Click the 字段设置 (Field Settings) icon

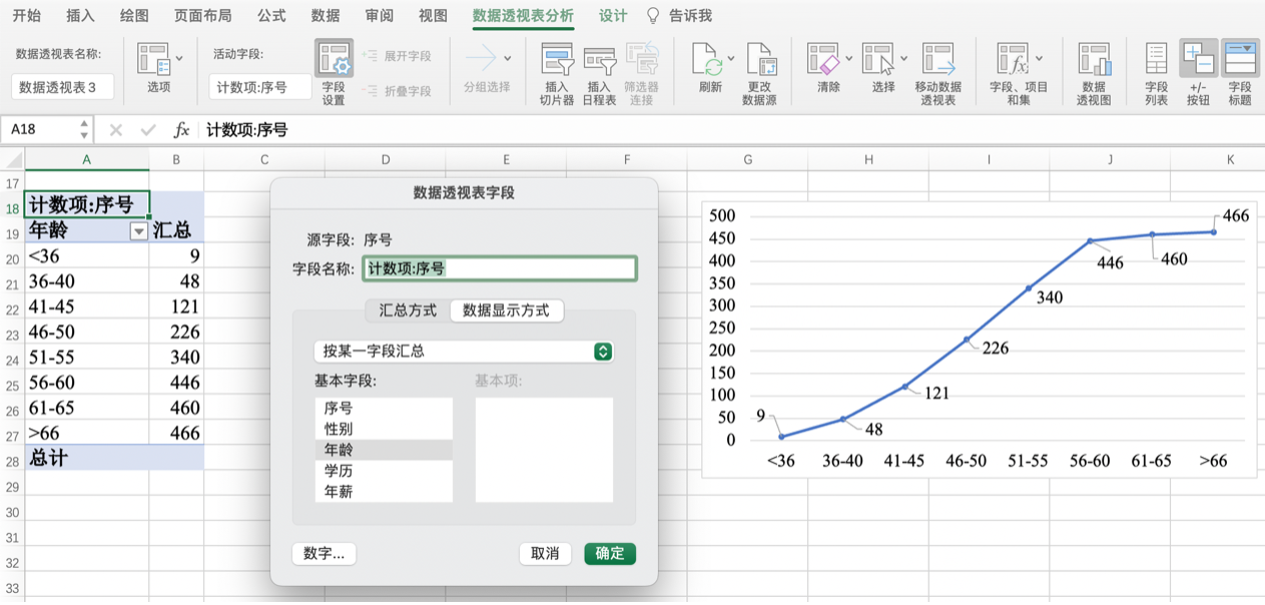click(333, 61)
